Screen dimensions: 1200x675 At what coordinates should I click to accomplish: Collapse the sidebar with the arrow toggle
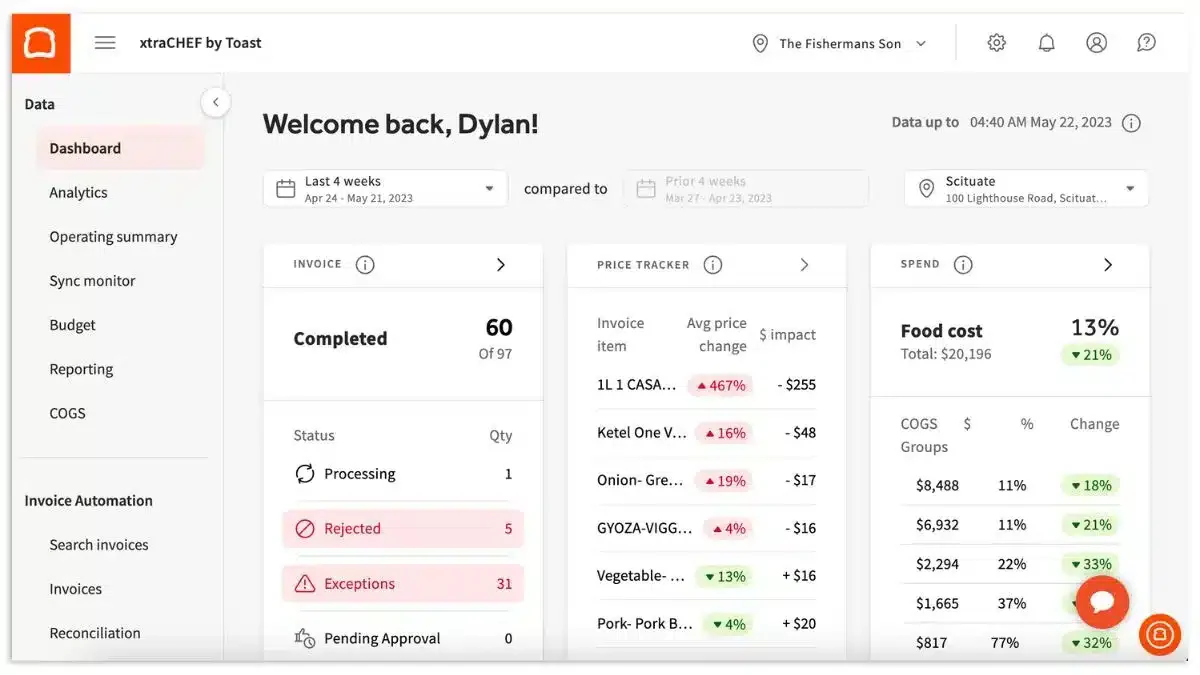[215, 102]
